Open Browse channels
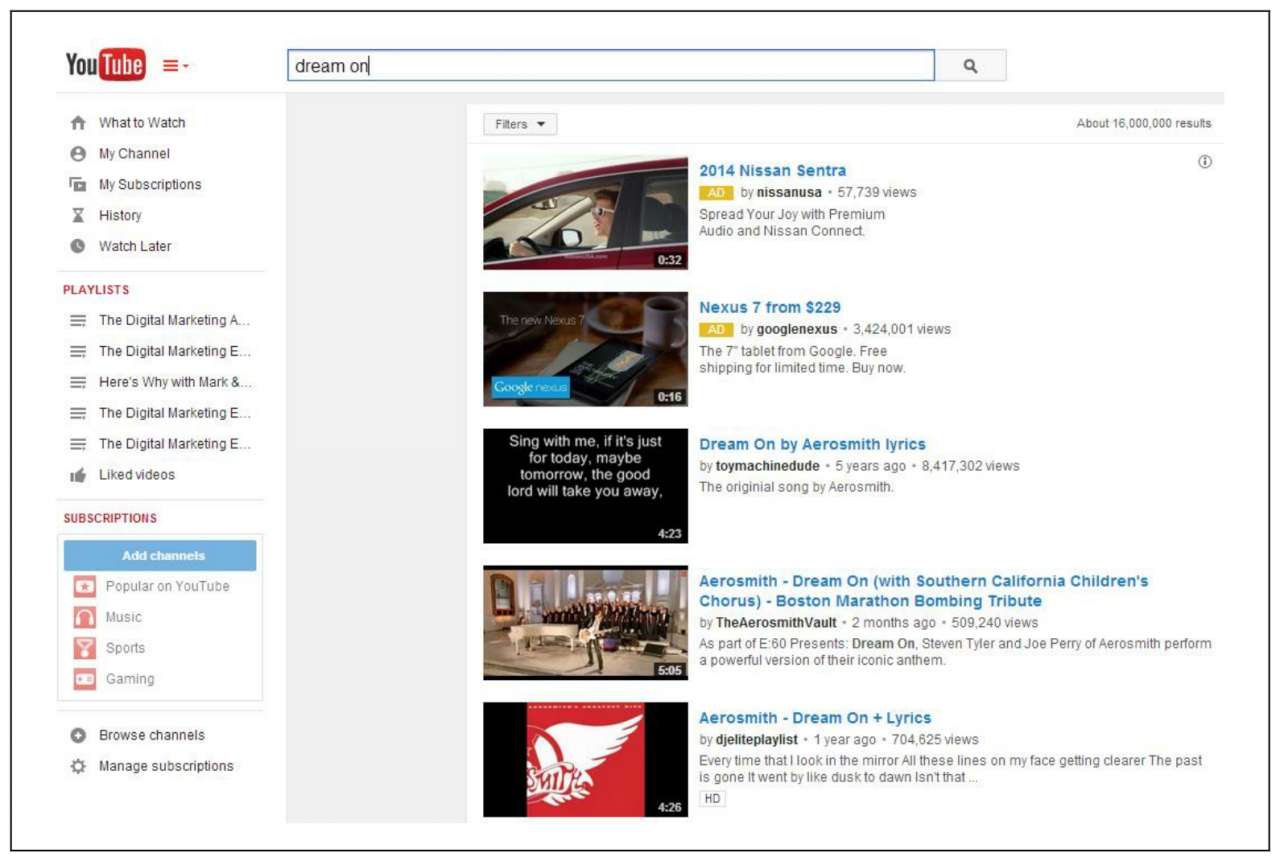 tap(151, 736)
